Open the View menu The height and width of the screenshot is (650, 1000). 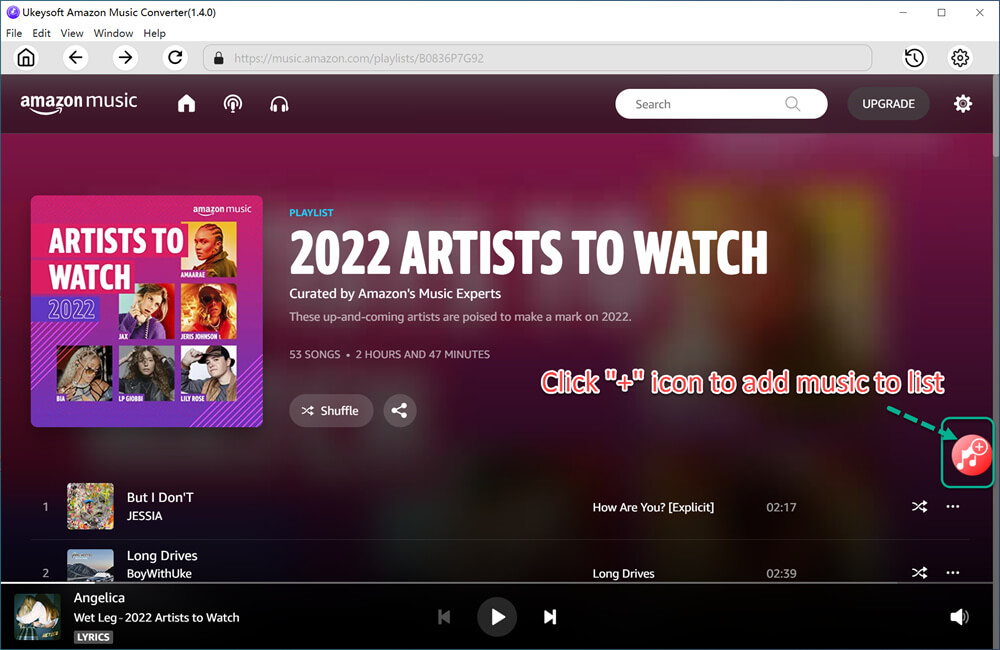[72, 33]
